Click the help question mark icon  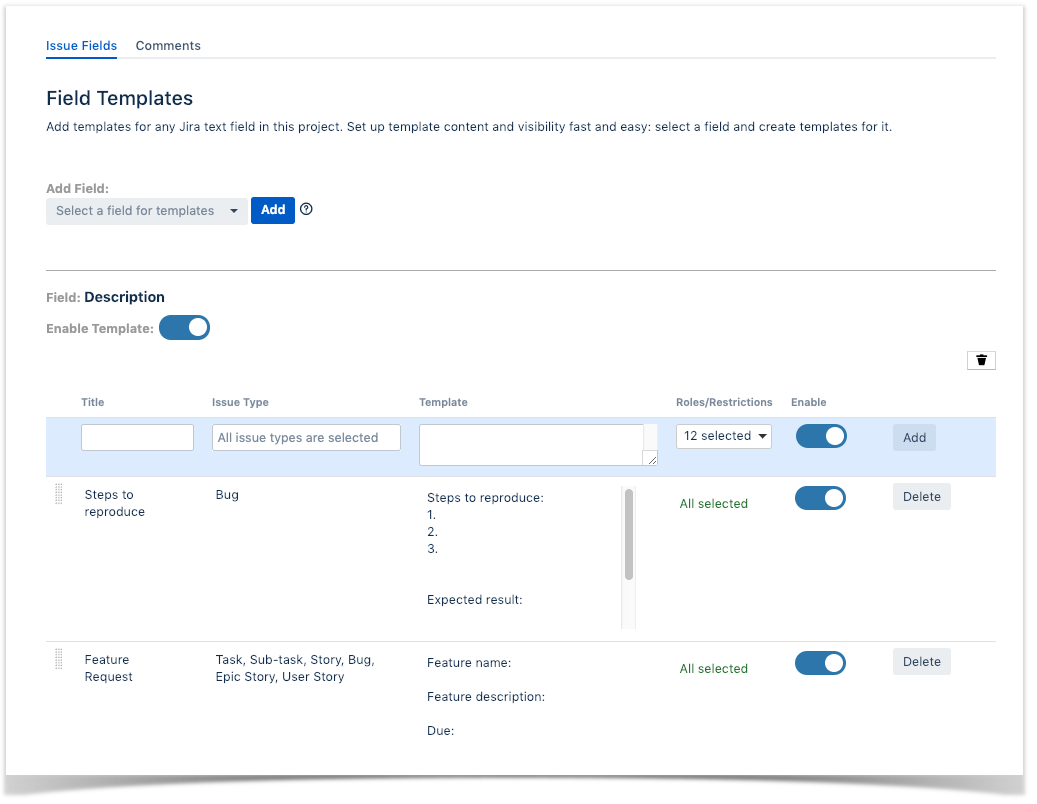click(306, 210)
